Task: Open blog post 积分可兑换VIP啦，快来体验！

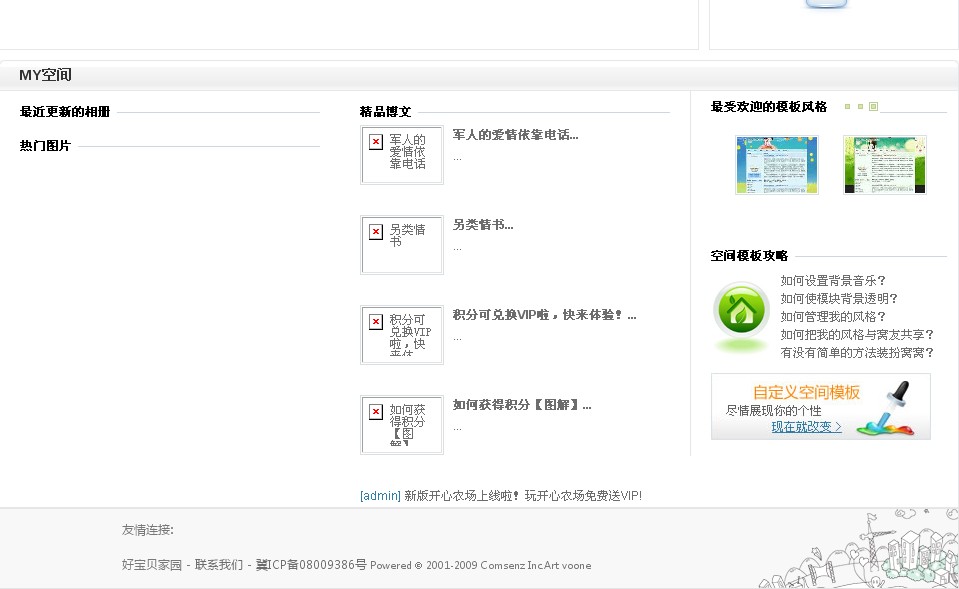Action: click(x=544, y=314)
